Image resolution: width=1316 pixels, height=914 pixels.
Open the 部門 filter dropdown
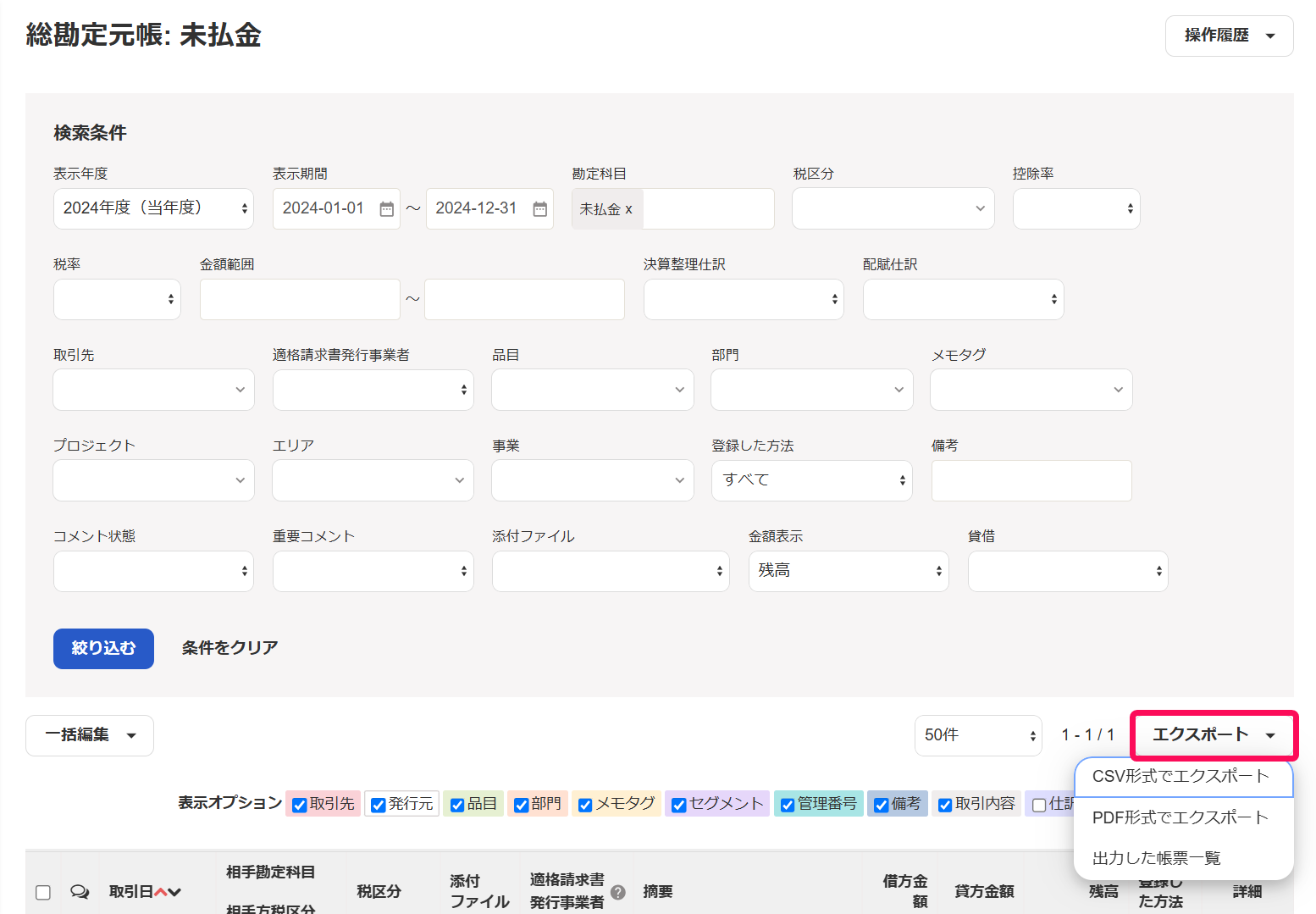tap(811, 390)
